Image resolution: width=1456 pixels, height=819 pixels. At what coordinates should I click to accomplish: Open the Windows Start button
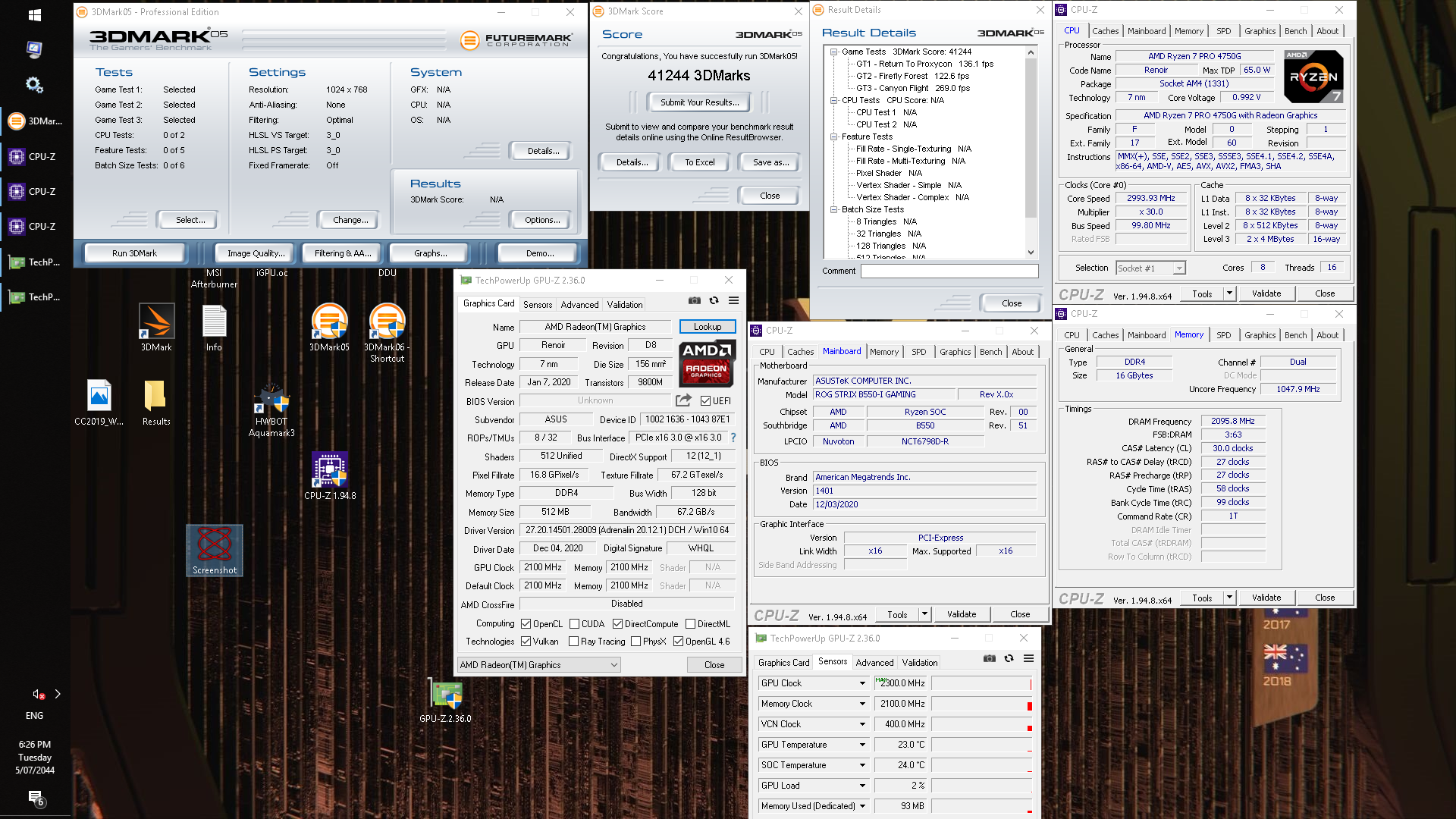[x=34, y=14]
